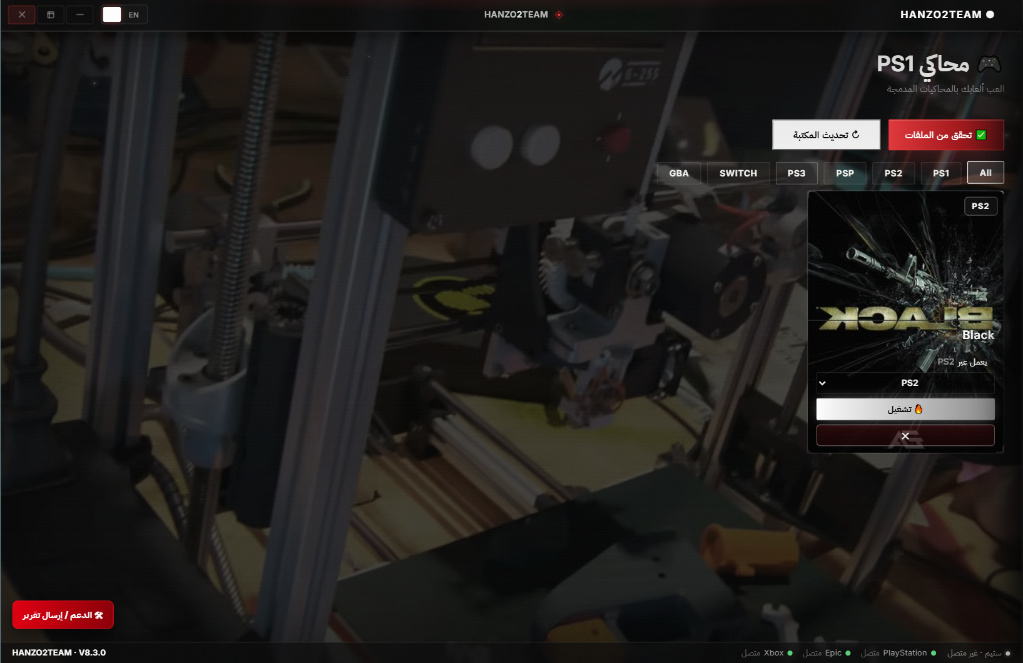Filter the library by PS2 tab
1023x663 pixels.
(893, 173)
